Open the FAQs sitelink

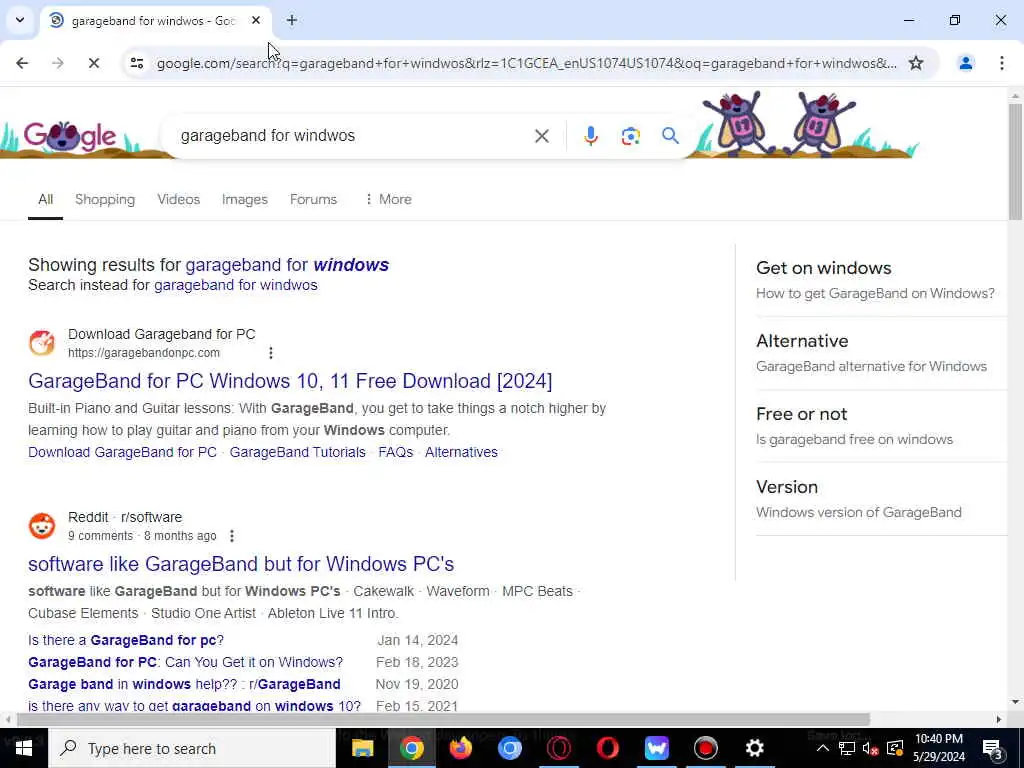click(396, 452)
